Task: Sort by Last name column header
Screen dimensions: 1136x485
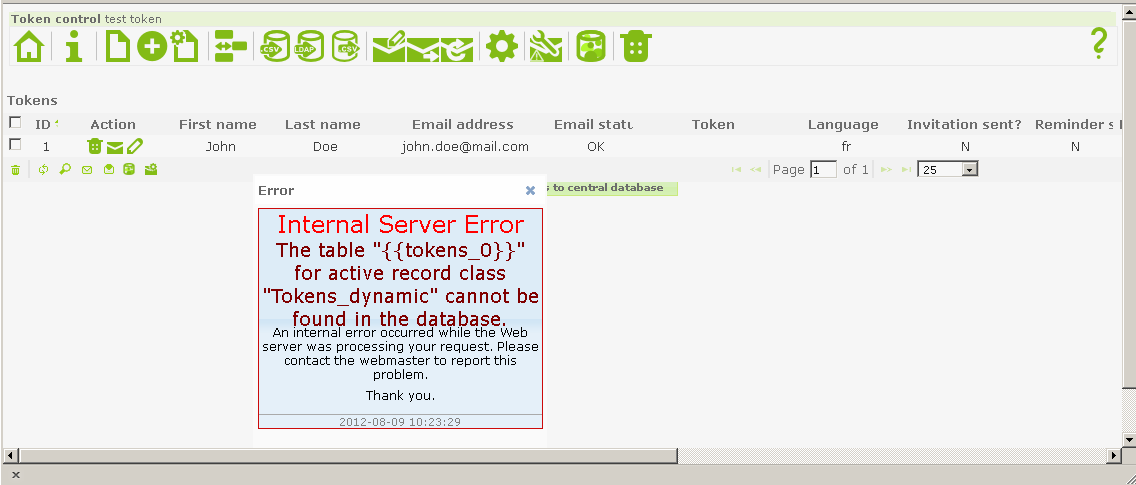Action: pyautogui.click(x=322, y=125)
